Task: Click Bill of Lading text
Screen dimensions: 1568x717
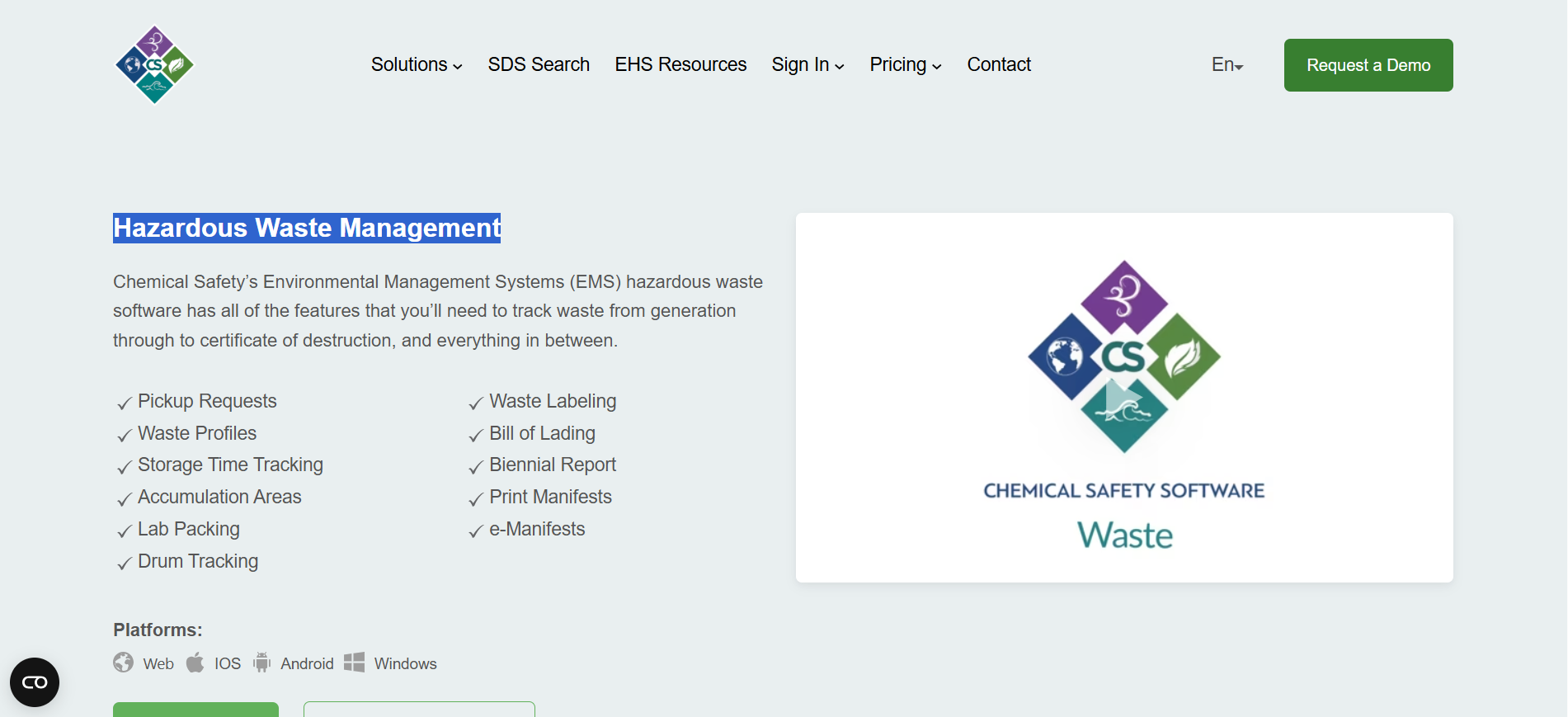Action: pyautogui.click(x=542, y=433)
